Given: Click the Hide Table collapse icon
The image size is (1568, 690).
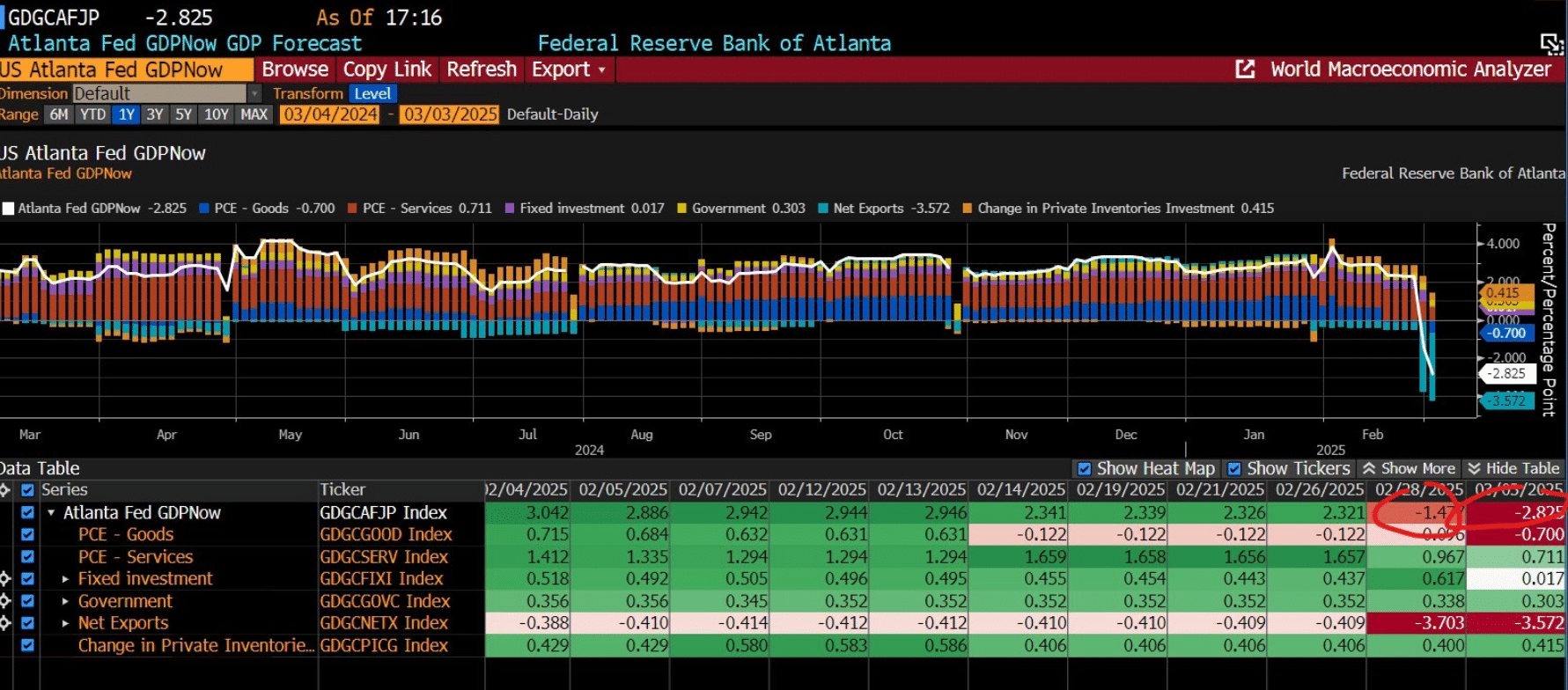Looking at the screenshot, I should tap(1475, 469).
